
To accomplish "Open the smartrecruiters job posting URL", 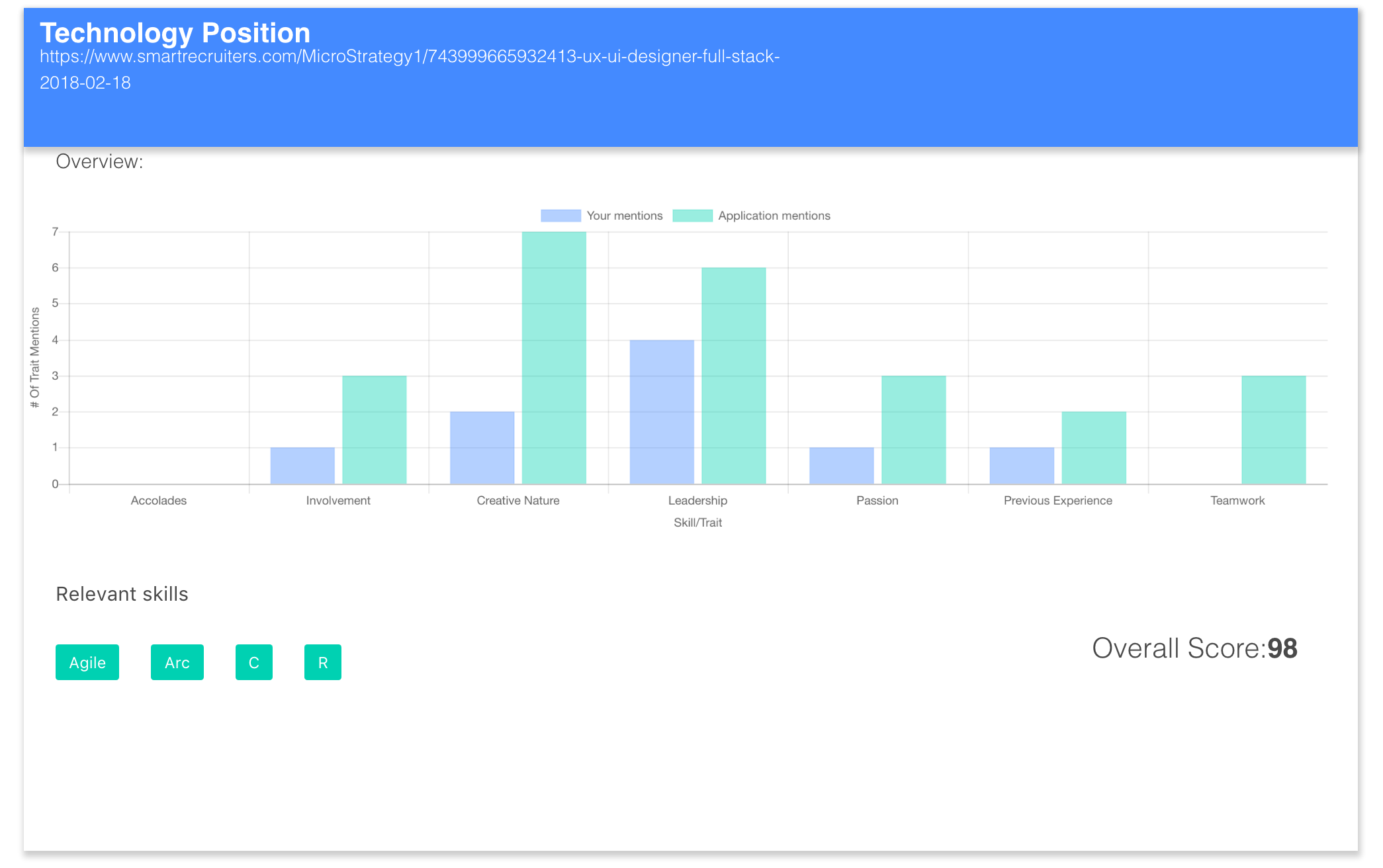I will click(x=409, y=57).
